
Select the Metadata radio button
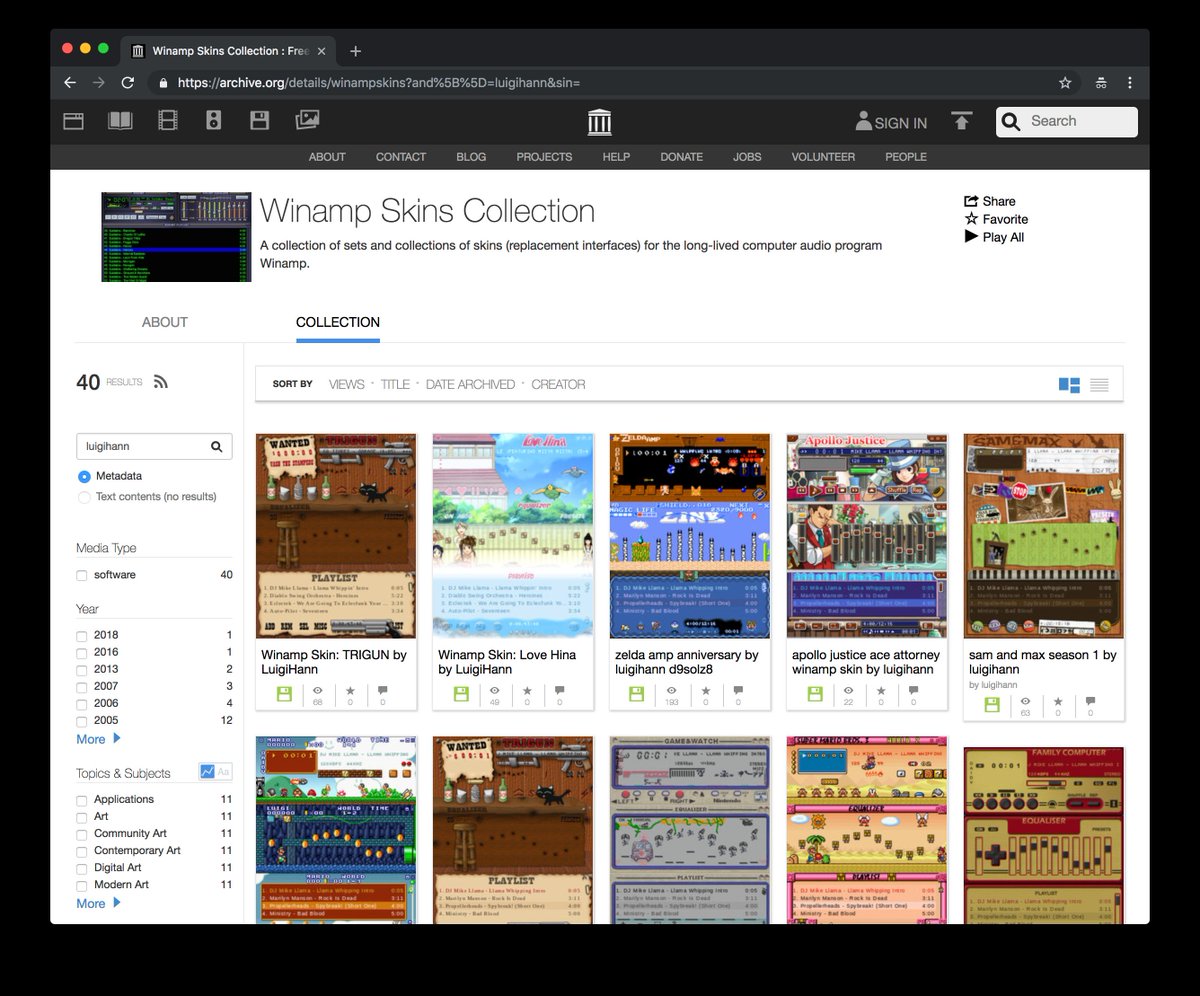84,477
